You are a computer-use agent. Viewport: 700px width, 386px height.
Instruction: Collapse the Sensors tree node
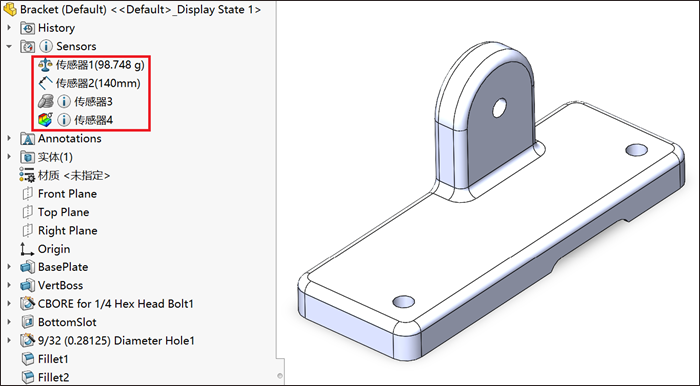9,46
